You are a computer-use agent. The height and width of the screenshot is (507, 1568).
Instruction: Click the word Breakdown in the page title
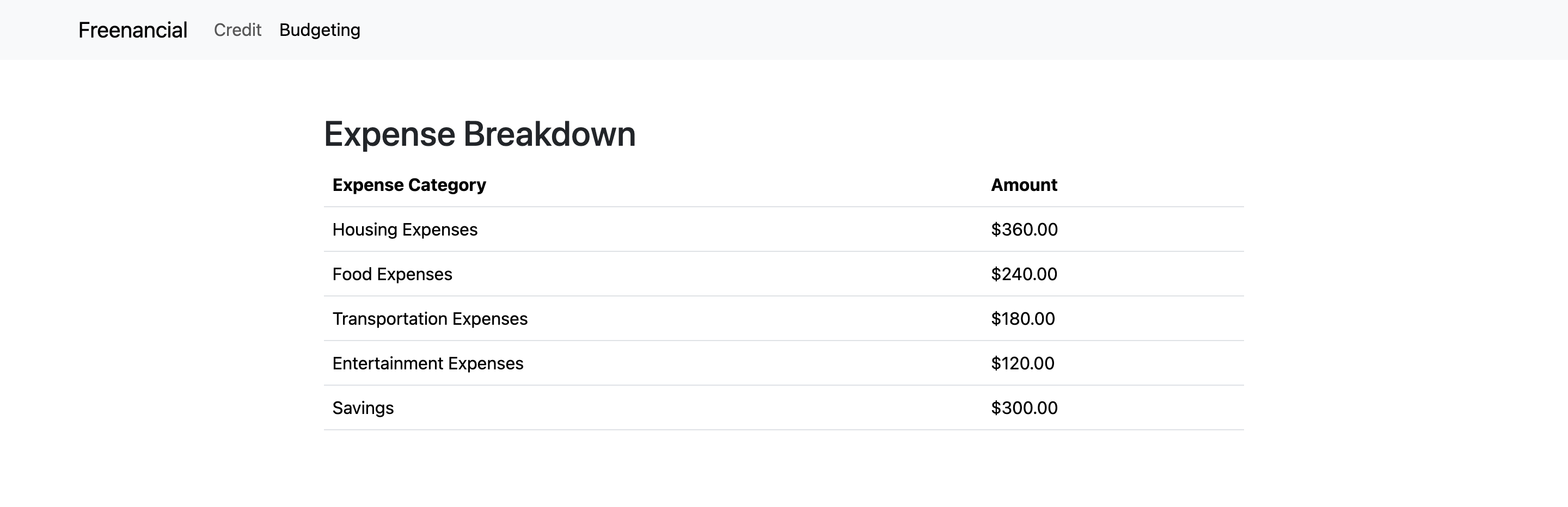click(x=549, y=134)
